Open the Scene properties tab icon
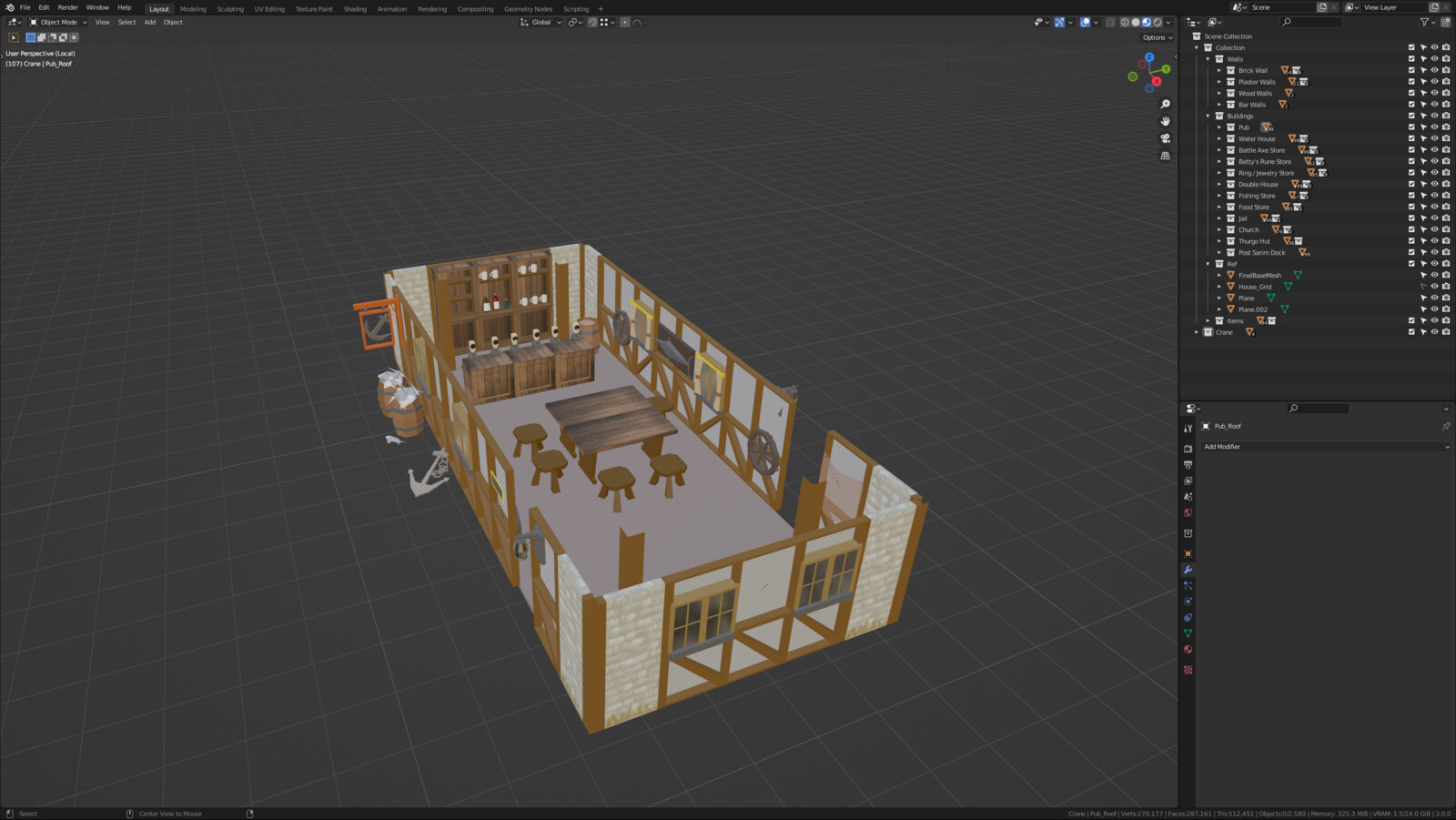Screen dimensions: 1456x820 tap(1188, 497)
